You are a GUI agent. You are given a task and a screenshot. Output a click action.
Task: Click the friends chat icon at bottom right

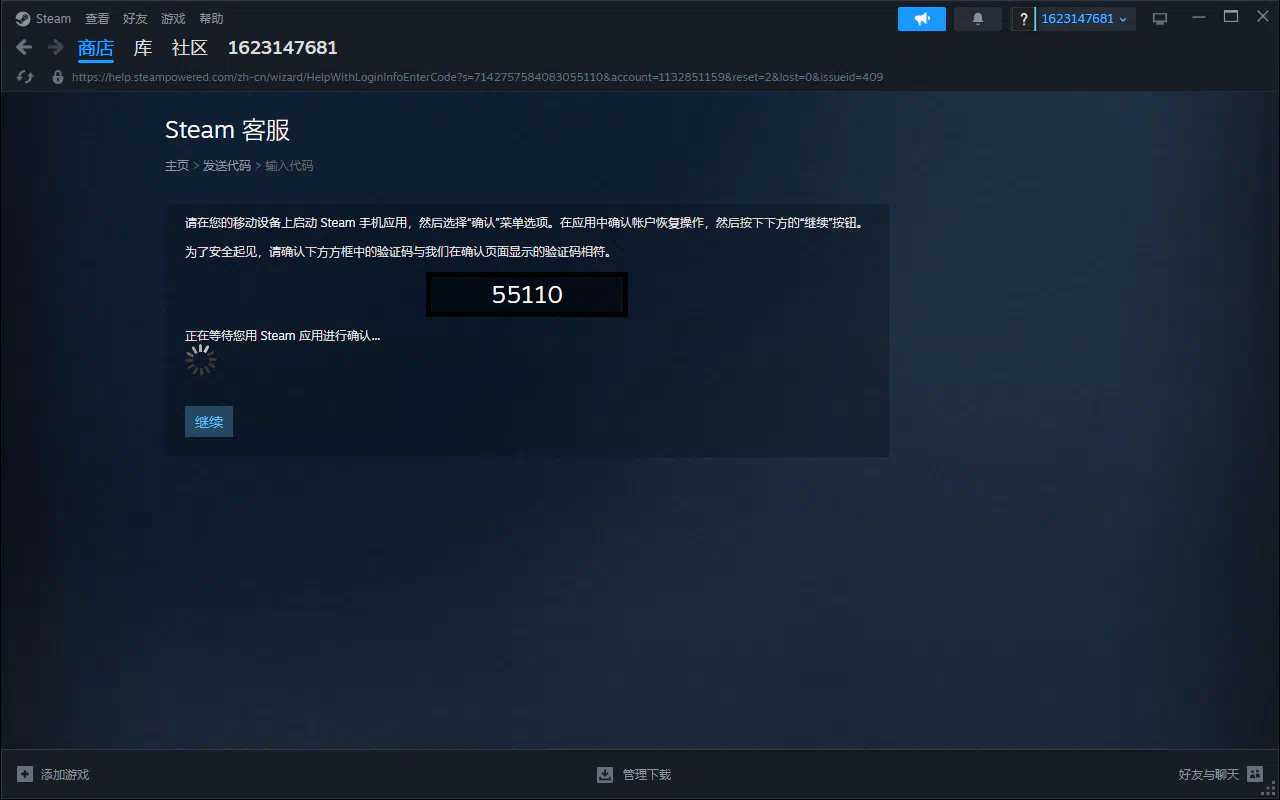[1255, 775]
